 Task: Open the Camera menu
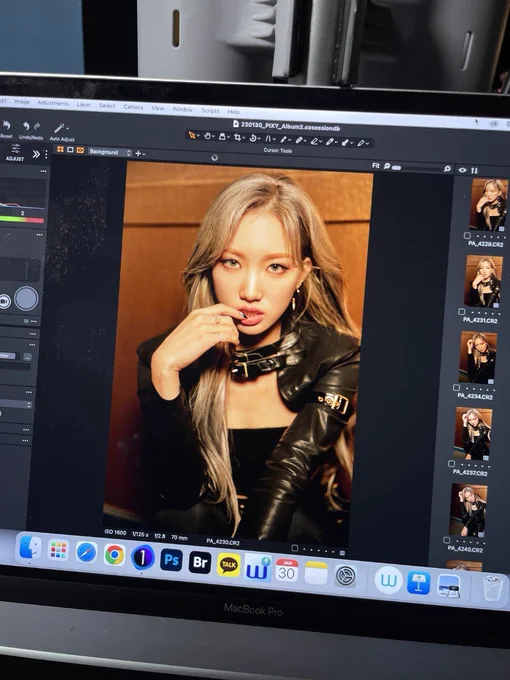click(x=133, y=107)
